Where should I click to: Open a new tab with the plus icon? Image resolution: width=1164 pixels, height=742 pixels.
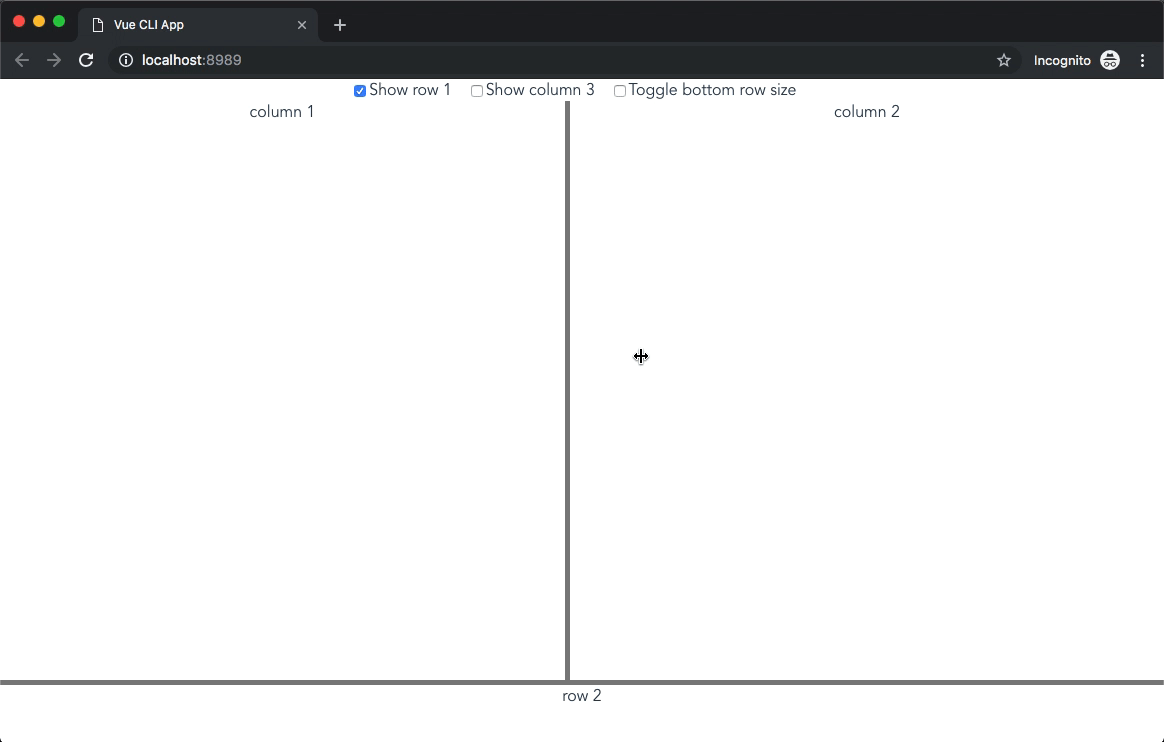(340, 25)
